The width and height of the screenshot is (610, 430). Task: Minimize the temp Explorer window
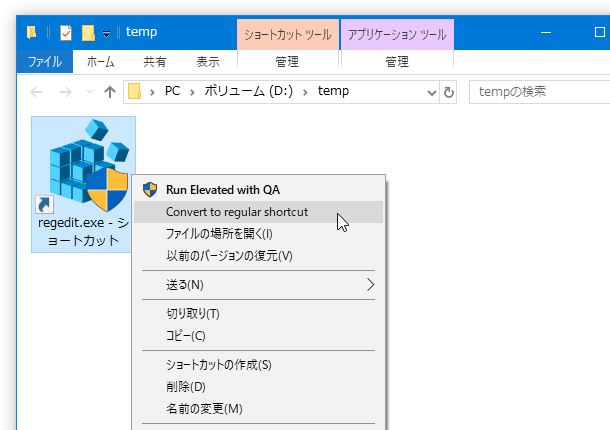pos(546,33)
